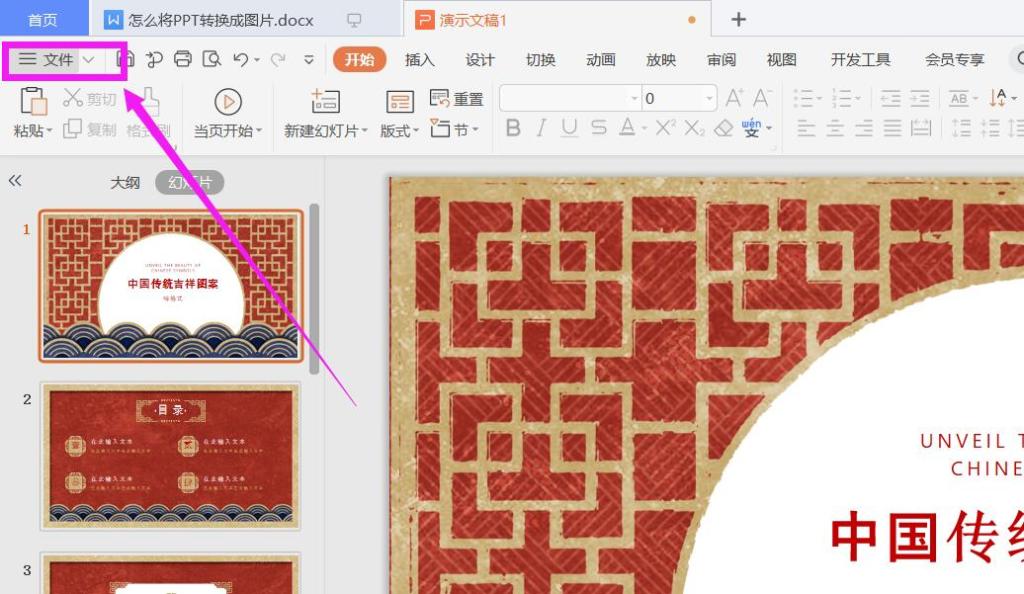Screen dimensions: 1024x594
Task: Open the 当页开始 dropdown arrow
Action: tap(259, 131)
